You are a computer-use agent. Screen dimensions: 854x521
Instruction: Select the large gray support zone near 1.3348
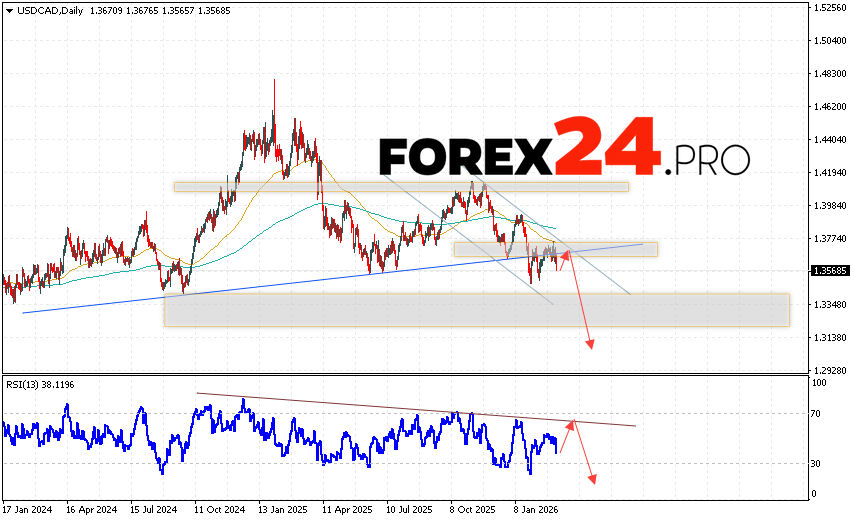pyautogui.click(x=476, y=309)
